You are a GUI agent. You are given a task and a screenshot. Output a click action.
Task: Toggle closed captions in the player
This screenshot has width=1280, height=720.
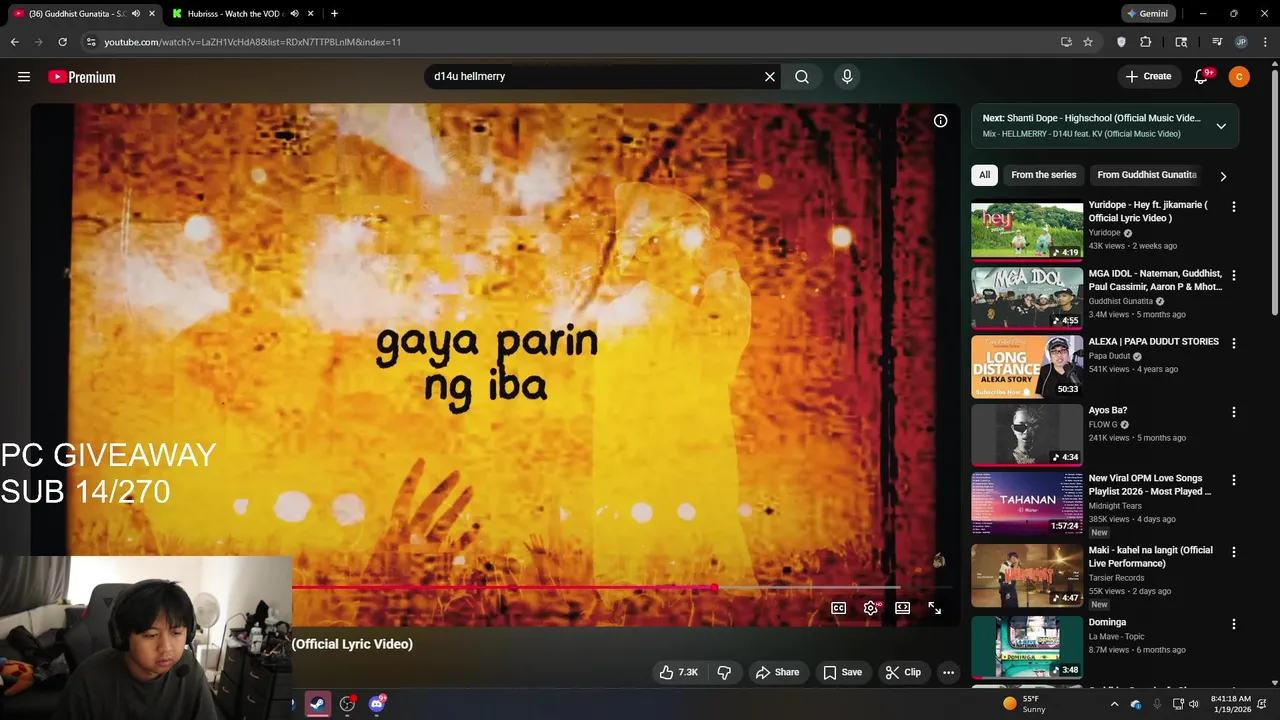coord(839,608)
